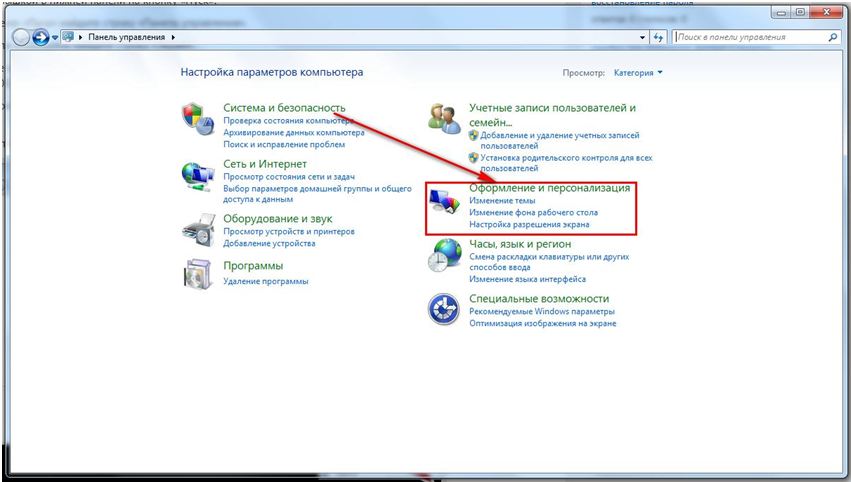Click the System and Security shield icon
The image size is (851, 482).
pyautogui.click(x=197, y=118)
